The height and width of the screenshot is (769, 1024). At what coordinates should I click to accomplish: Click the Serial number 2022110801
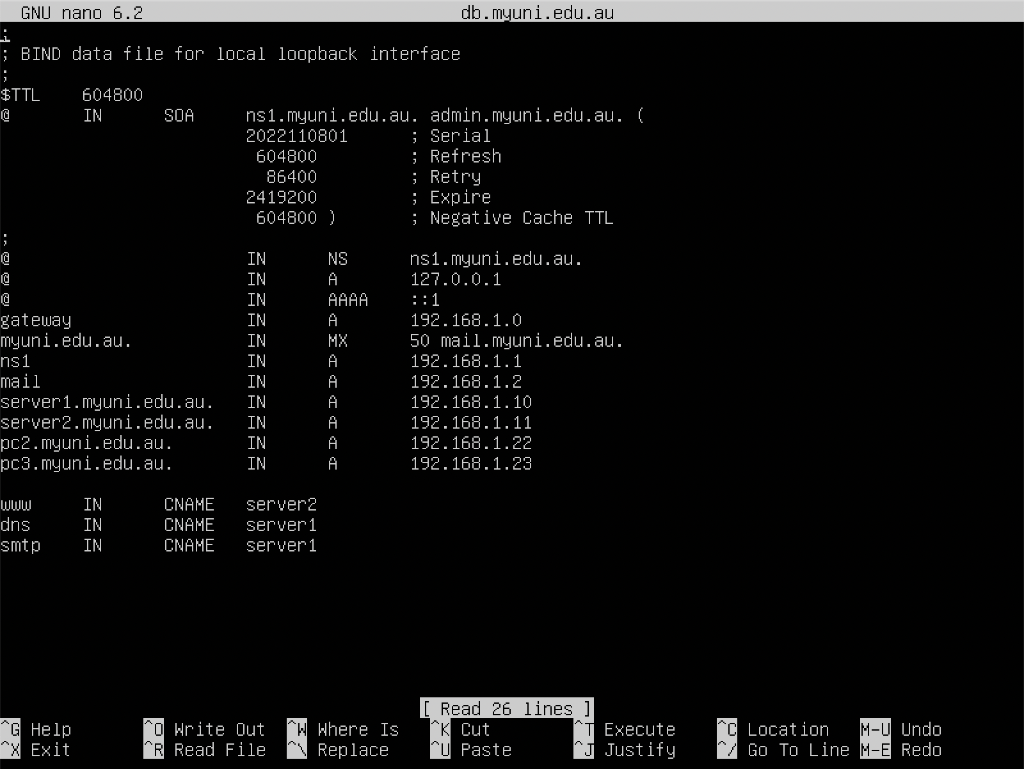click(x=289, y=135)
